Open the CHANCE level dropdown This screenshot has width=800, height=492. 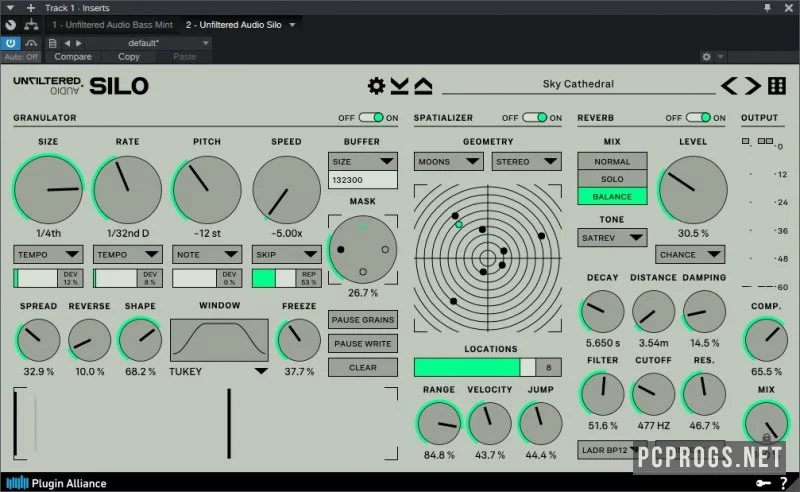[690, 254]
